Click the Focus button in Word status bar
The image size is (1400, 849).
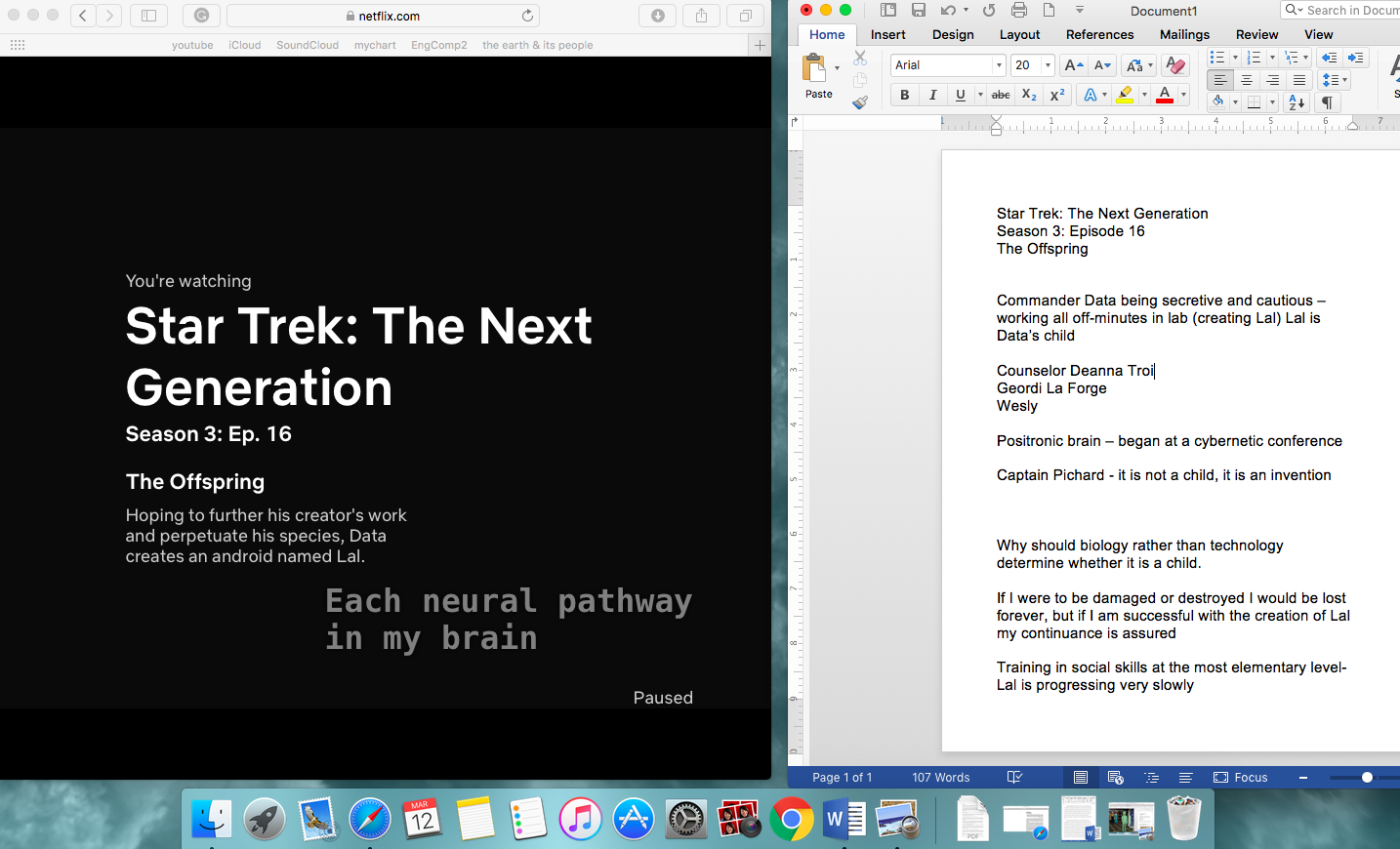point(1241,778)
